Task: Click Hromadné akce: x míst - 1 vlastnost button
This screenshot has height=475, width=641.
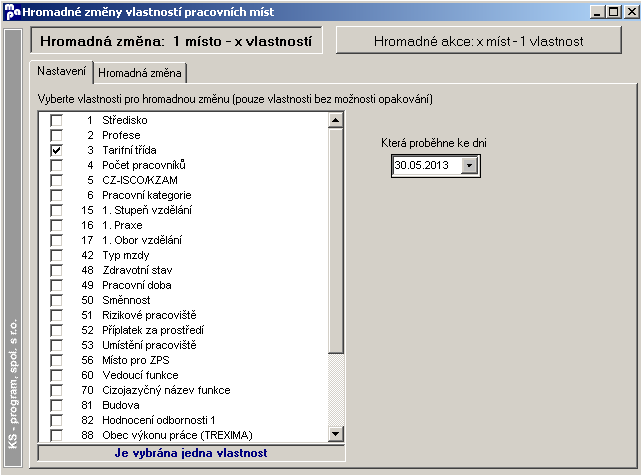Action: [478, 41]
